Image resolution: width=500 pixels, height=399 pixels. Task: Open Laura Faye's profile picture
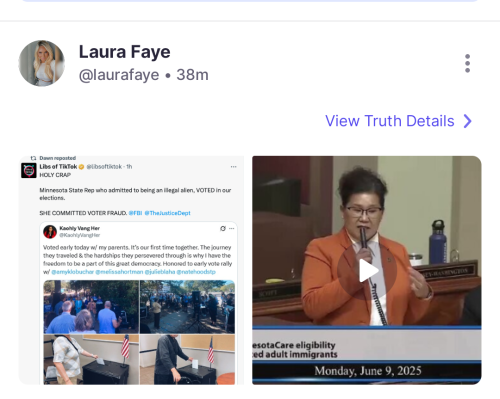coord(42,63)
